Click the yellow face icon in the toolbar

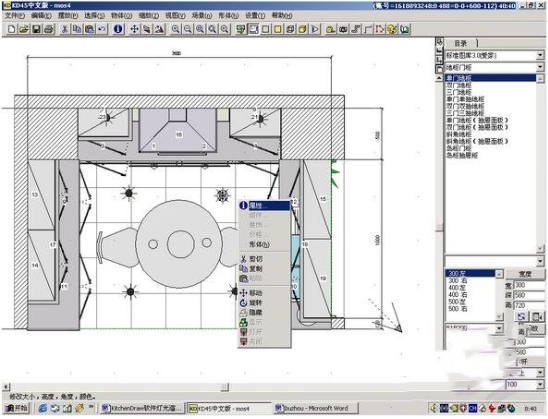pyautogui.click(x=392, y=29)
